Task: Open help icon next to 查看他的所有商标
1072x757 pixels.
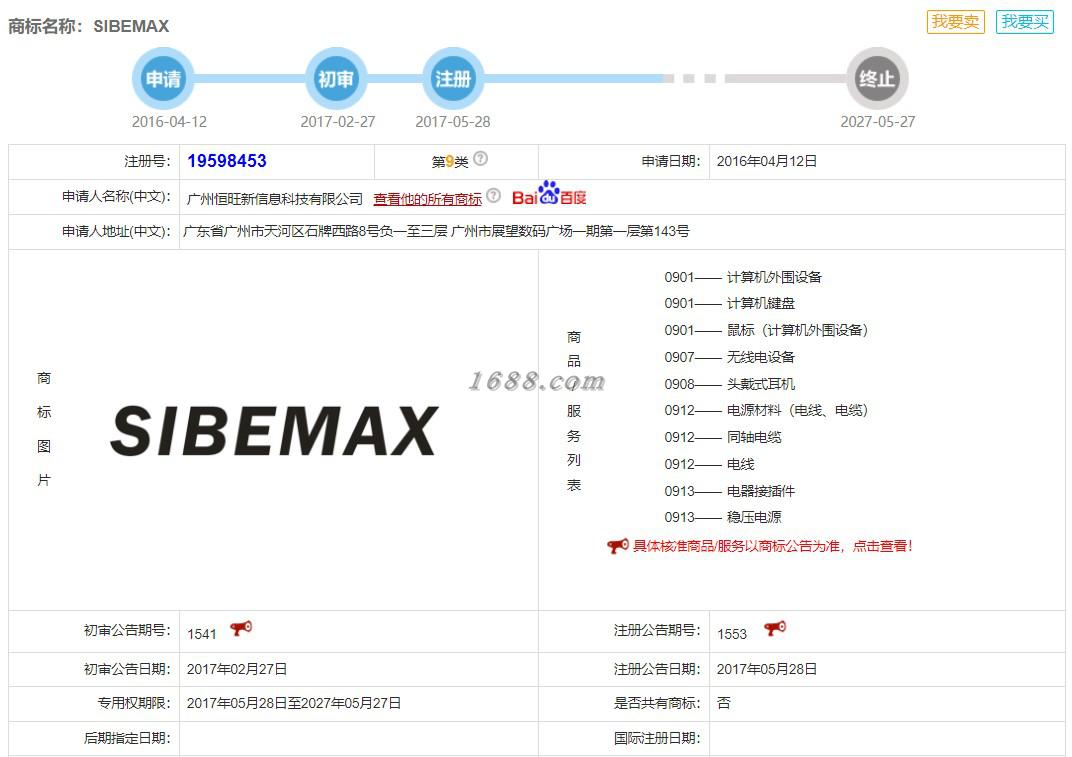Action: pyautogui.click(x=494, y=196)
